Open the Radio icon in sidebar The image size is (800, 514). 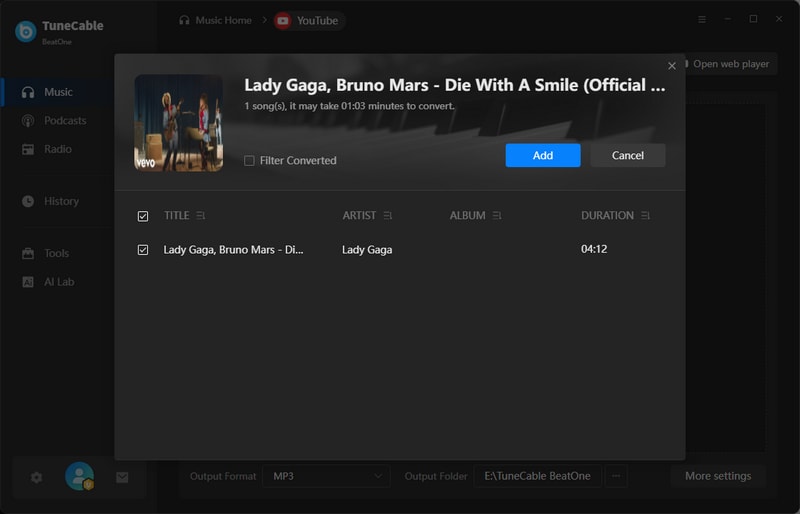pos(28,149)
